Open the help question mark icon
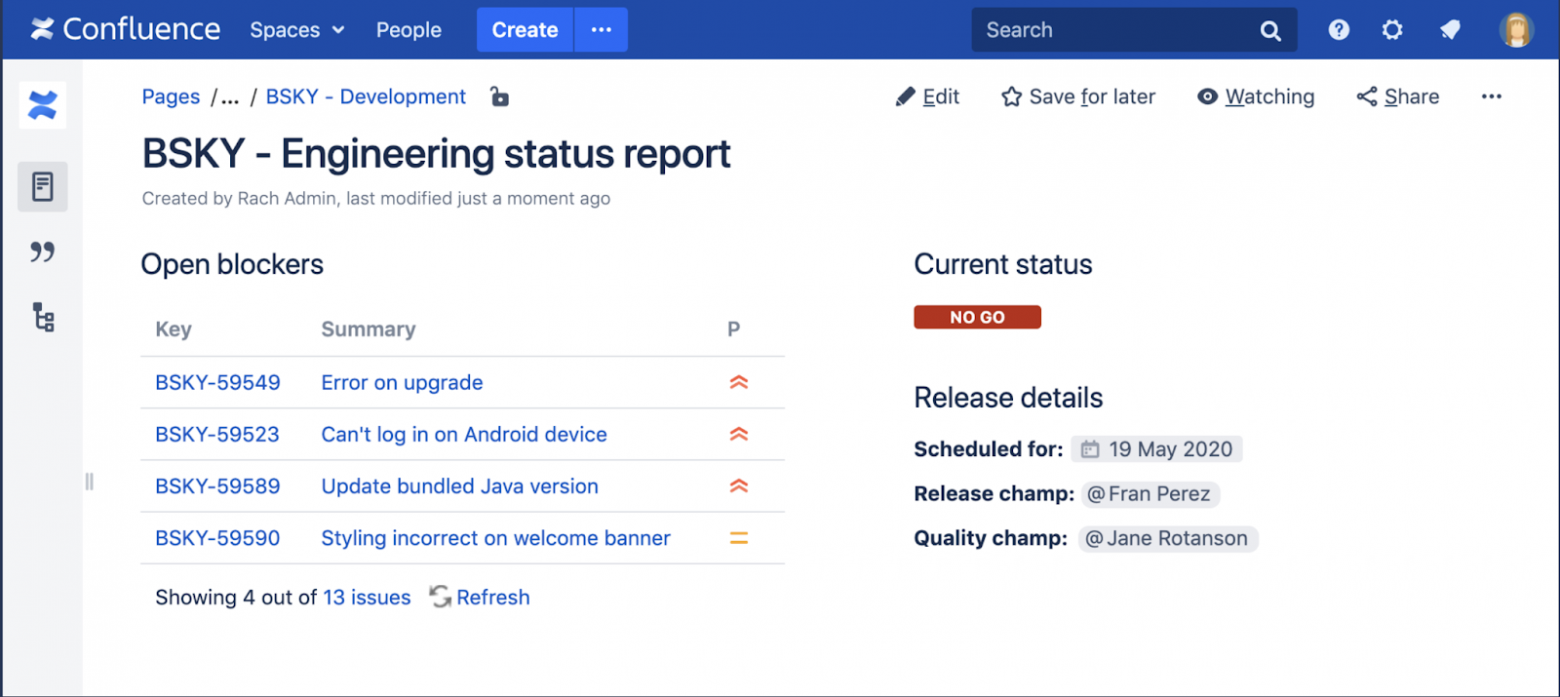 coord(1338,29)
